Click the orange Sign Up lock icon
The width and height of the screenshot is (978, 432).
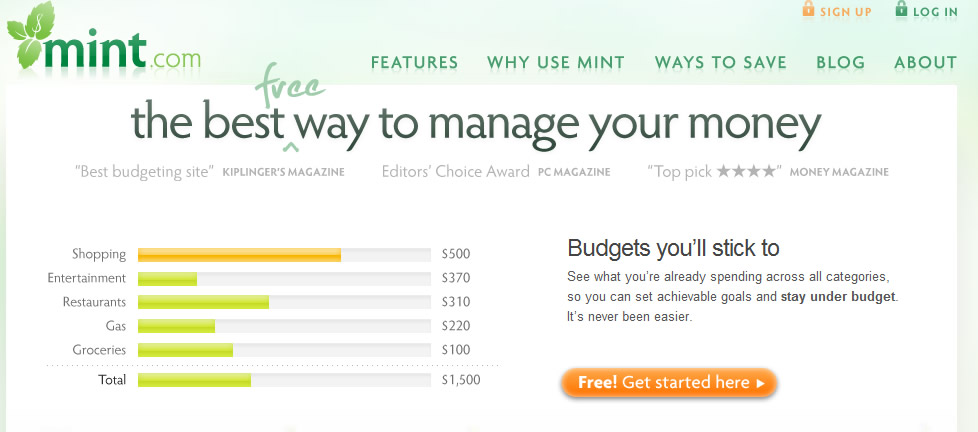click(808, 10)
